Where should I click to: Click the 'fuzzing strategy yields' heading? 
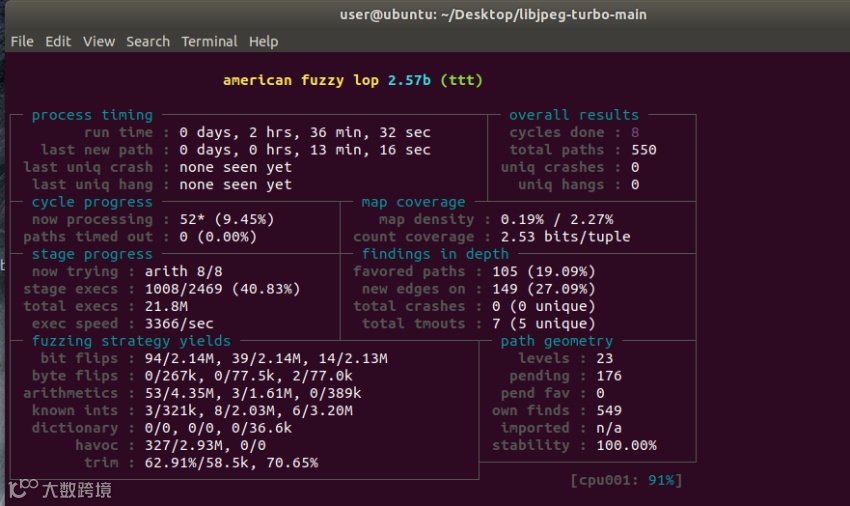(x=131, y=341)
